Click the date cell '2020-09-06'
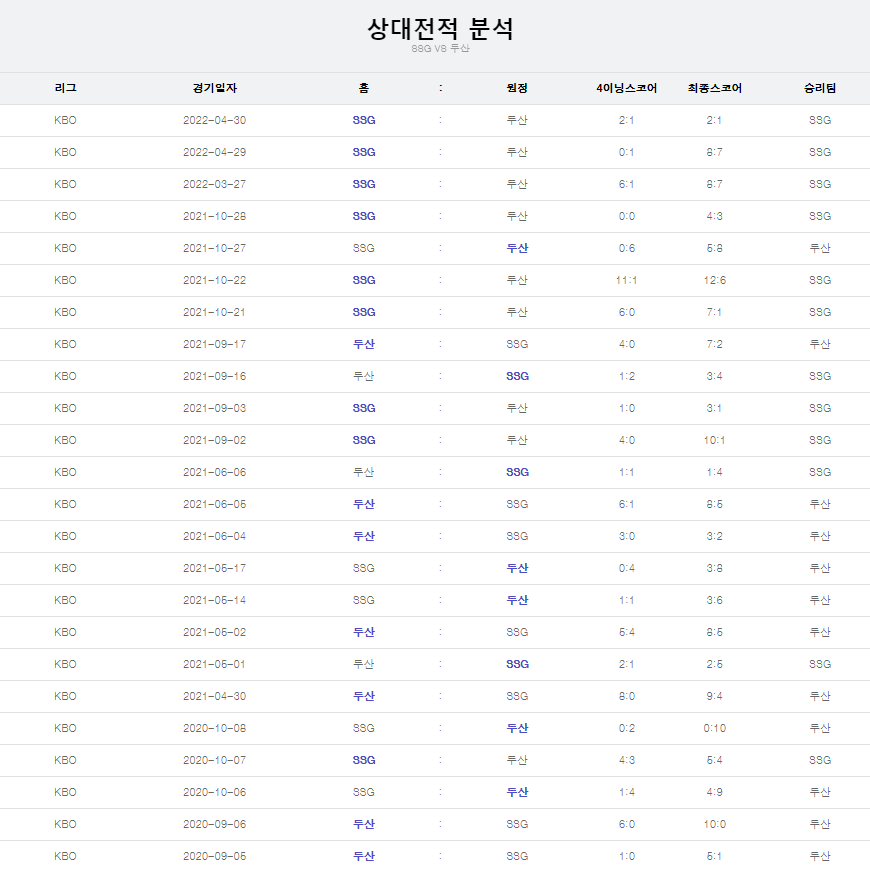 [x=215, y=825]
